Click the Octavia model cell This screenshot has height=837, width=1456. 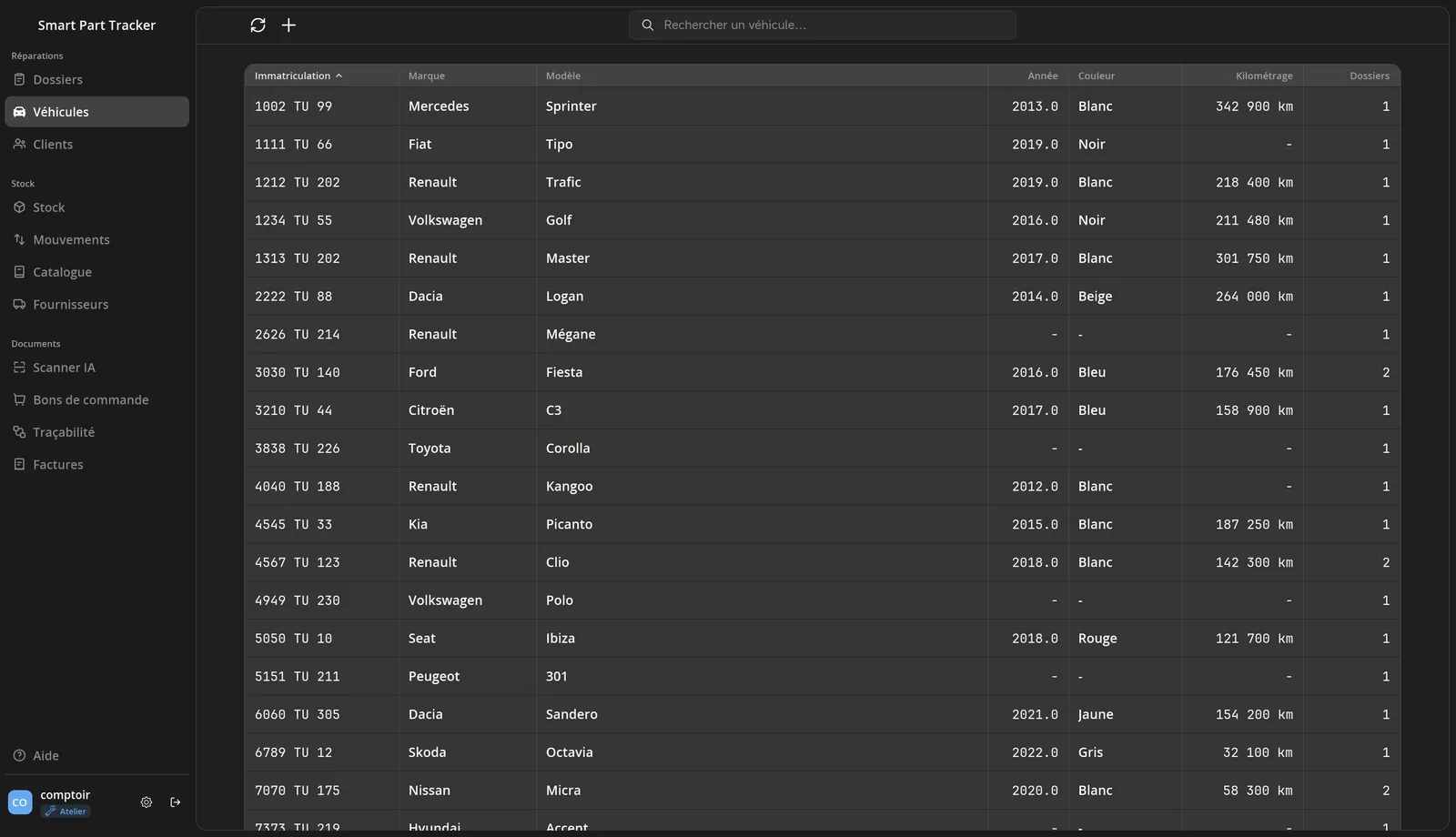tap(762, 752)
